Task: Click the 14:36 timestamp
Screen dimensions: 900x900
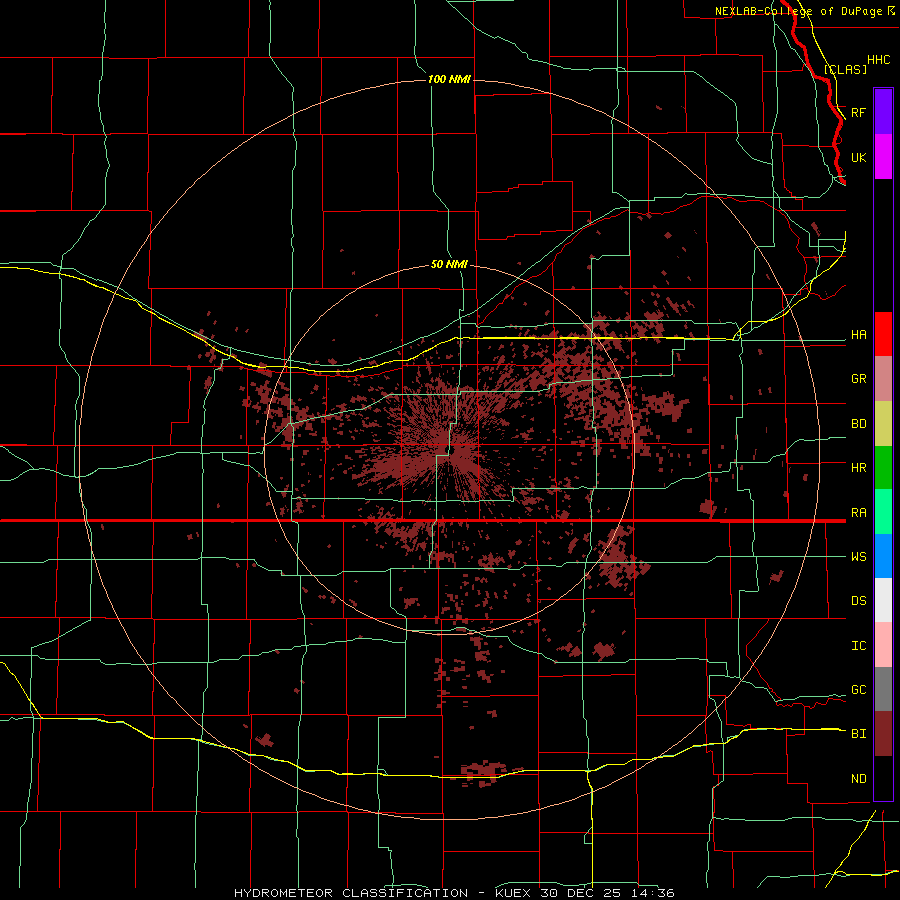Action: [x=653, y=893]
